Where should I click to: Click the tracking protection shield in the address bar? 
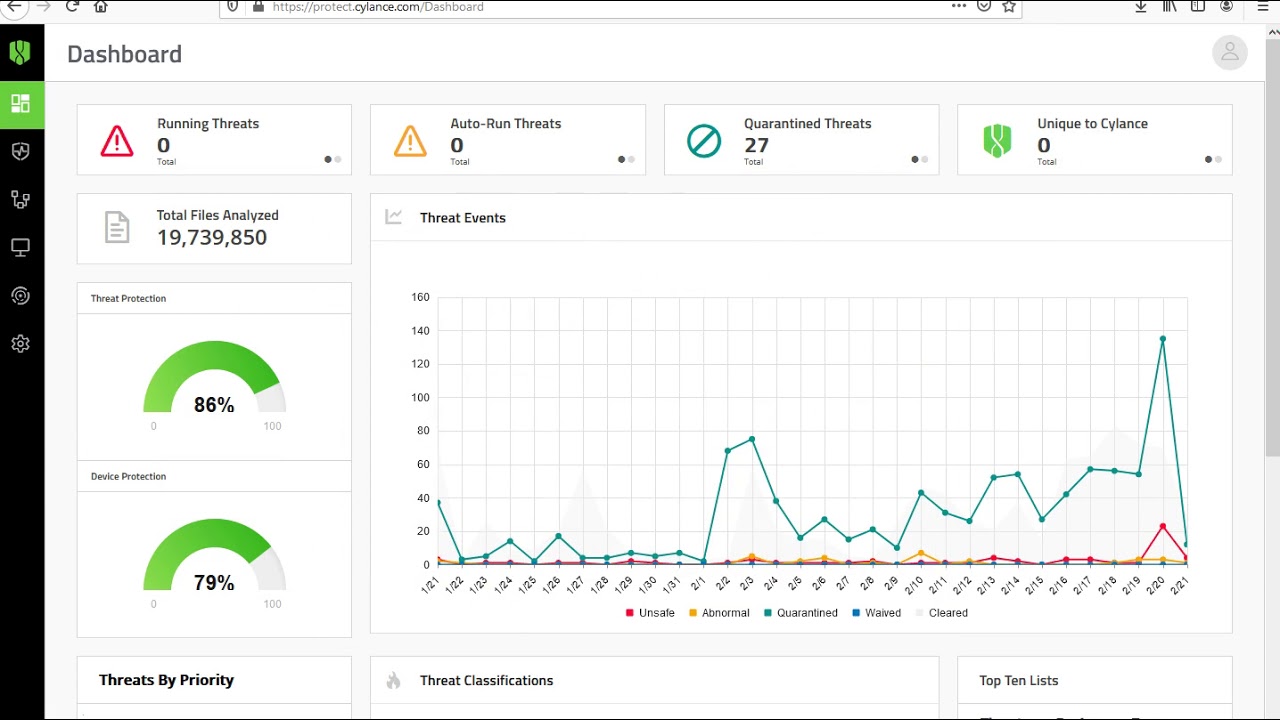tap(233, 6)
